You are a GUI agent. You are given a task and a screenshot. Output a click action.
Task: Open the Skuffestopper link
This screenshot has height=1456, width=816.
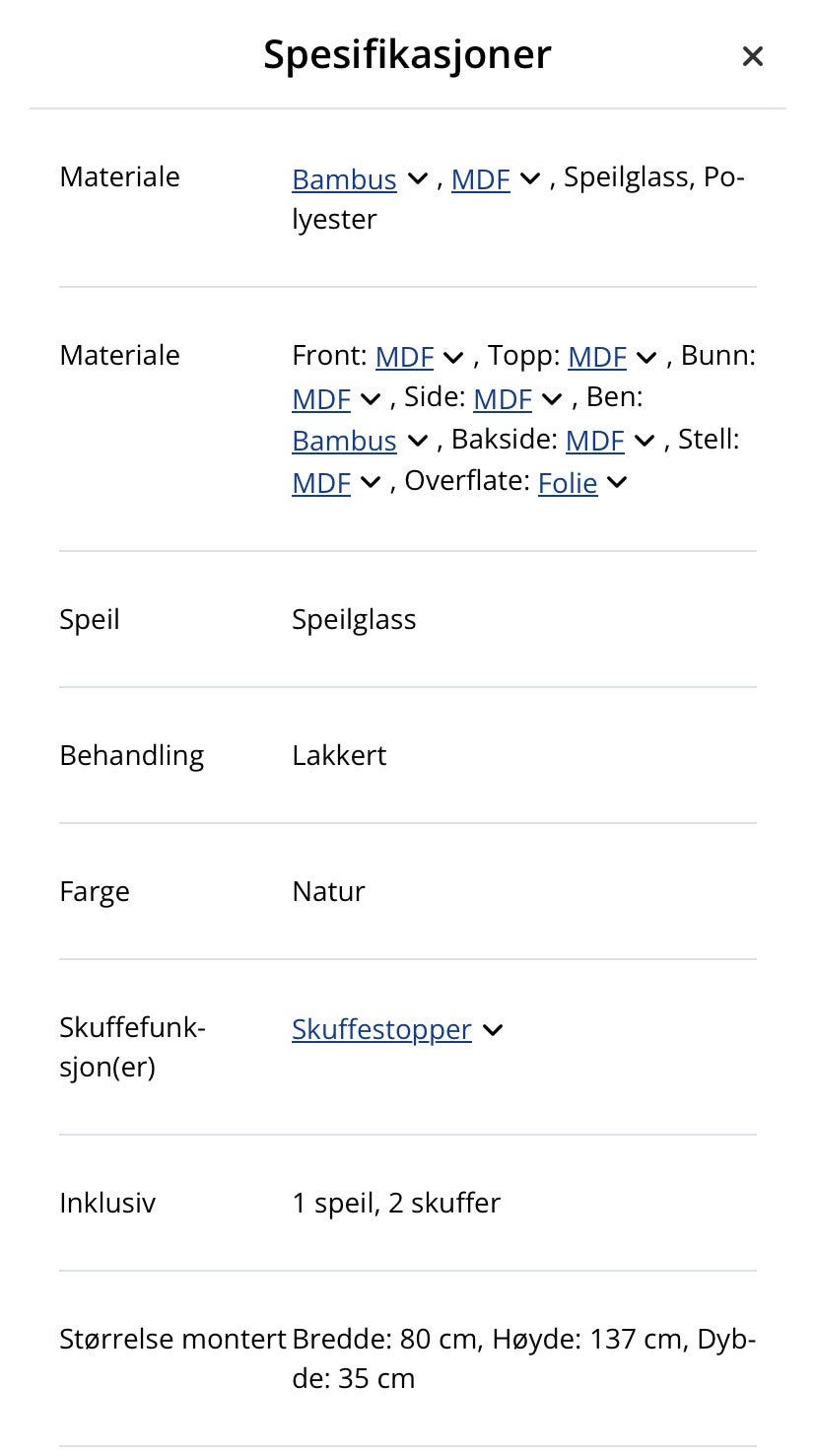click(x=381, y=1029)
